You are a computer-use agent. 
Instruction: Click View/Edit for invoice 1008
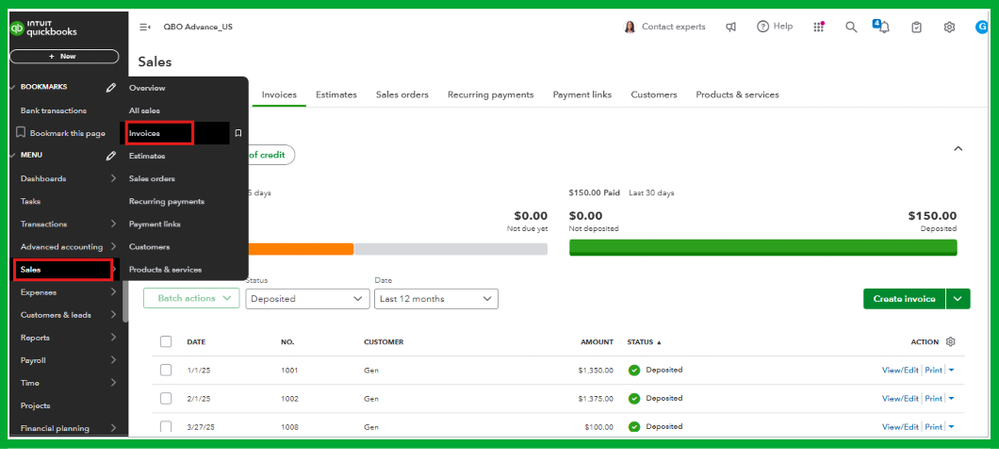[x=900, y=426]
